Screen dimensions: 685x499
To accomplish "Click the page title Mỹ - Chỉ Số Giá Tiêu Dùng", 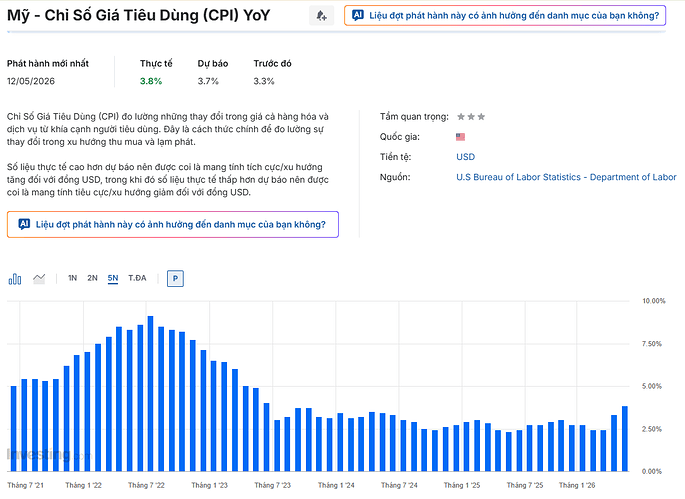I will coord(138,16).
